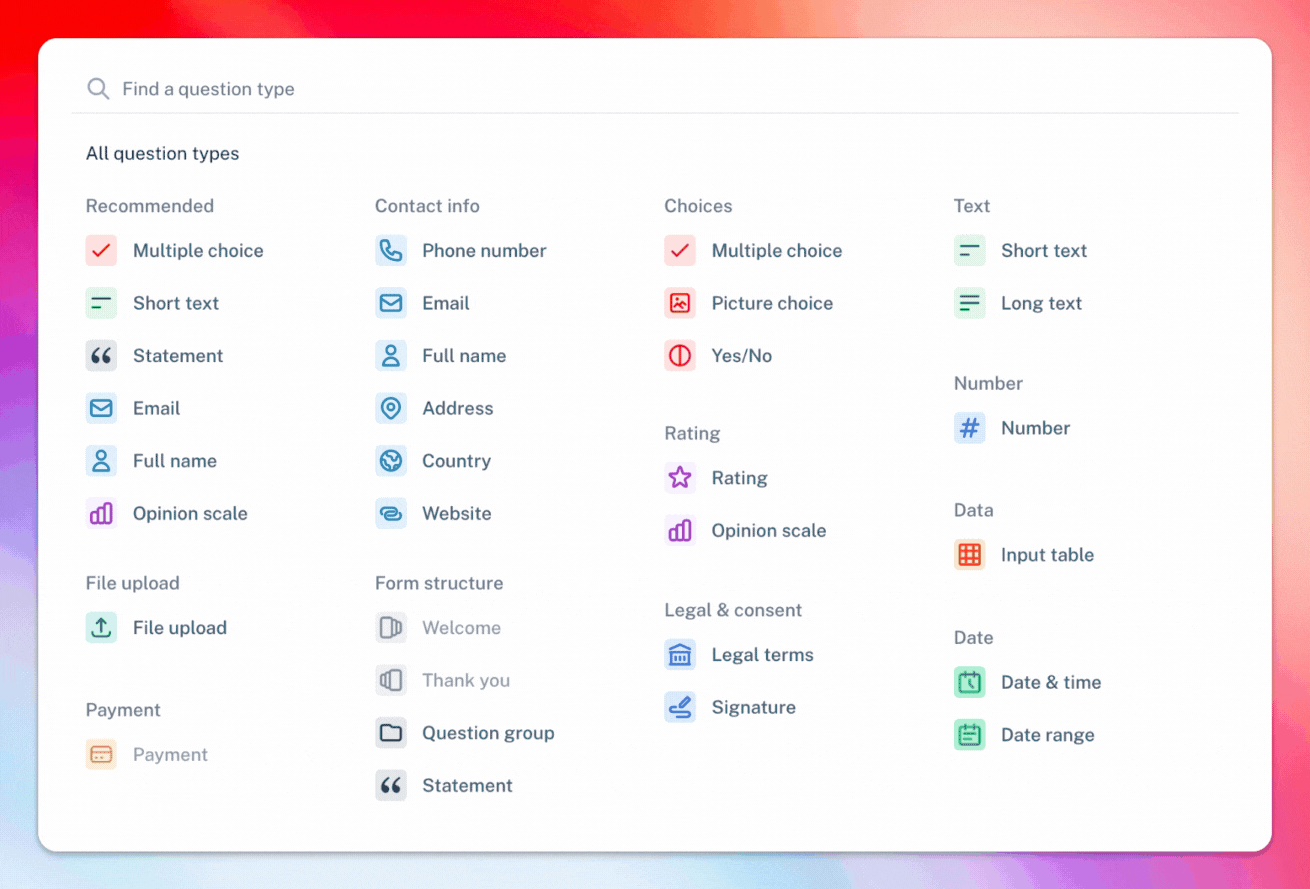Add a Long text question
Viewport: 1310px width, 889px height.
tap(1040, 303)
